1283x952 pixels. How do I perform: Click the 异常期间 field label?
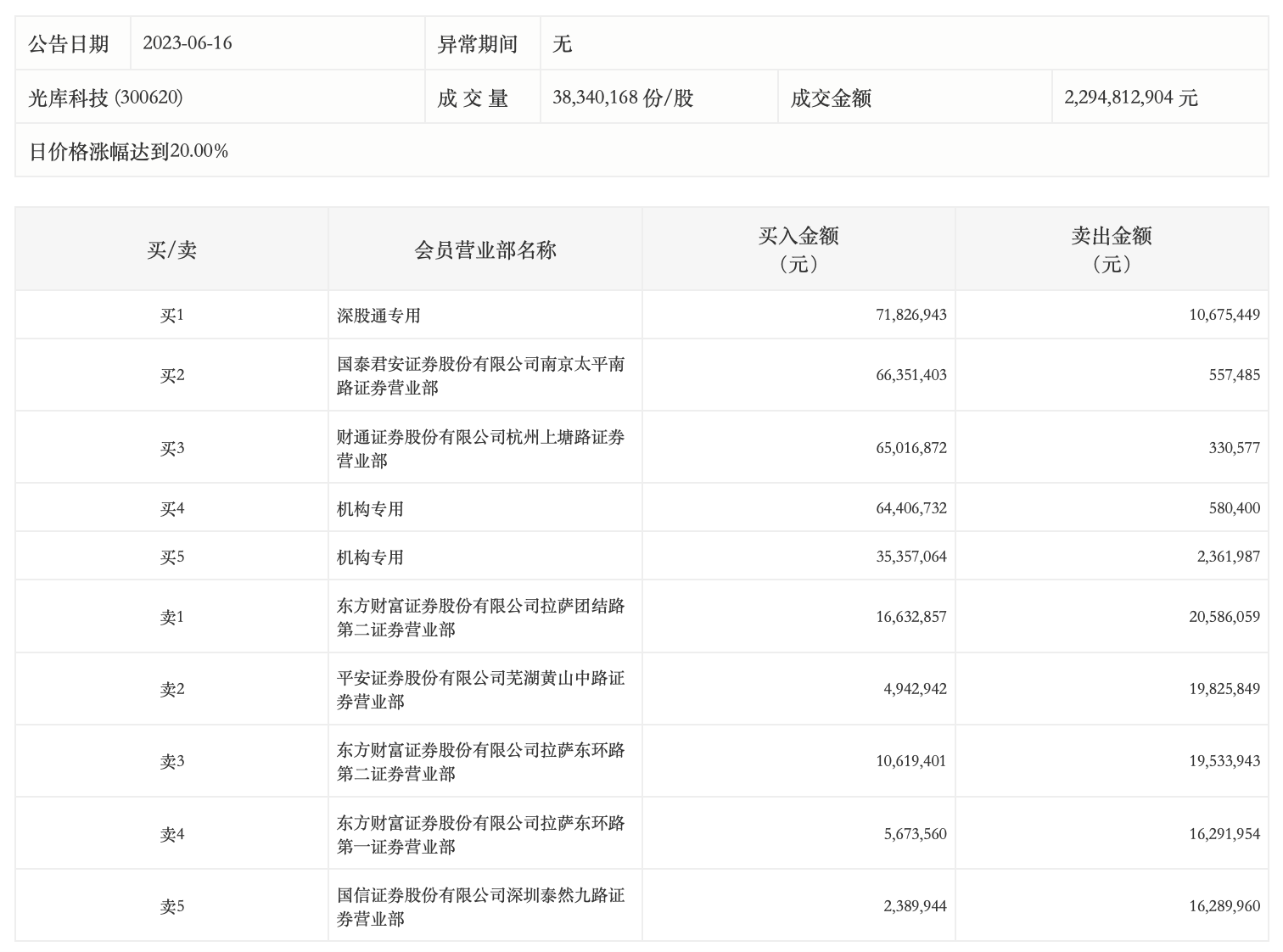(477, 43)
